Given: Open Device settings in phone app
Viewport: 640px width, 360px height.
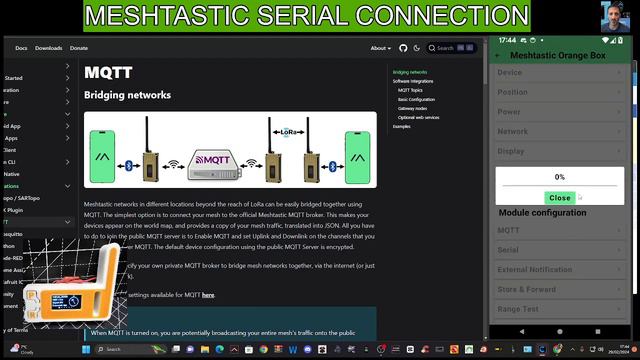Looking at the screenshot, I should click(x=560, y=73).
